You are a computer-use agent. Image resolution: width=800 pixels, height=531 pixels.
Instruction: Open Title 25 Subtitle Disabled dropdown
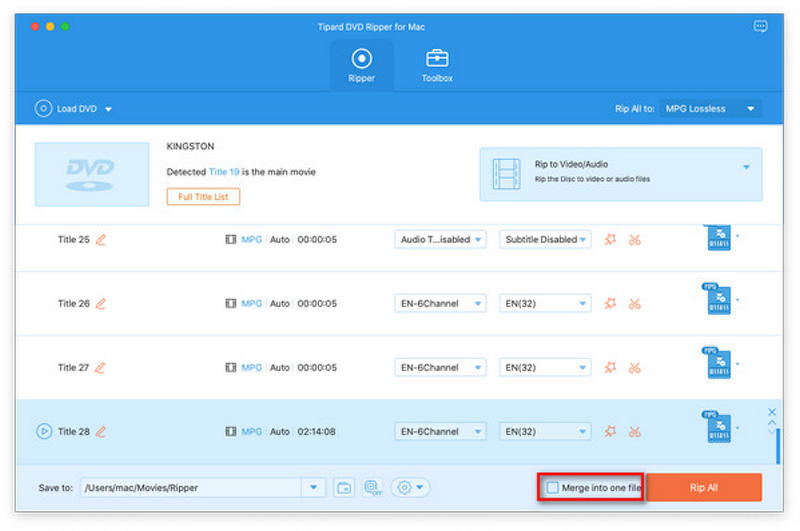pyautogui.click(x=545, y=239)
